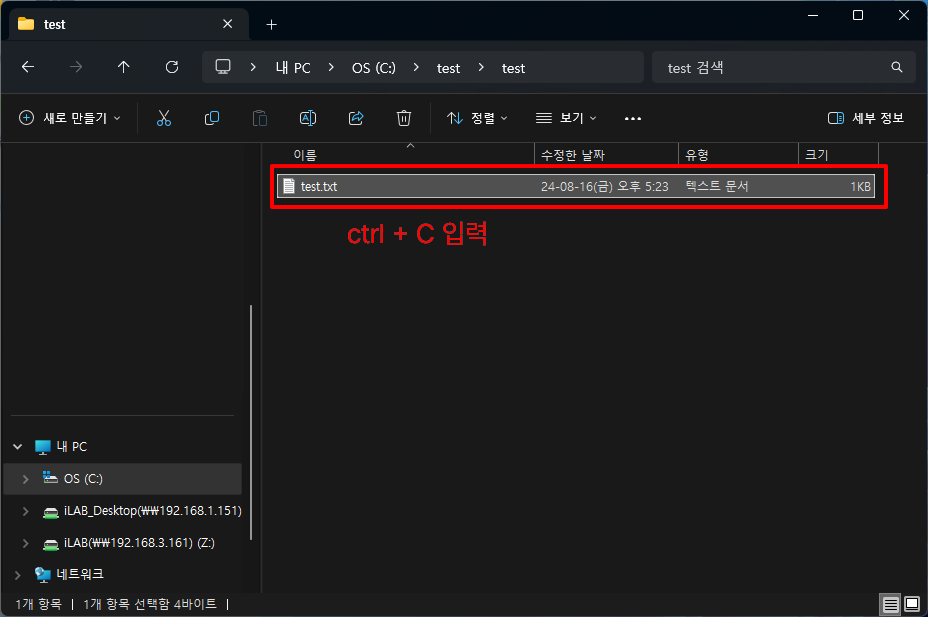
Task: Go up one folder level
Action: click(124, 67)
